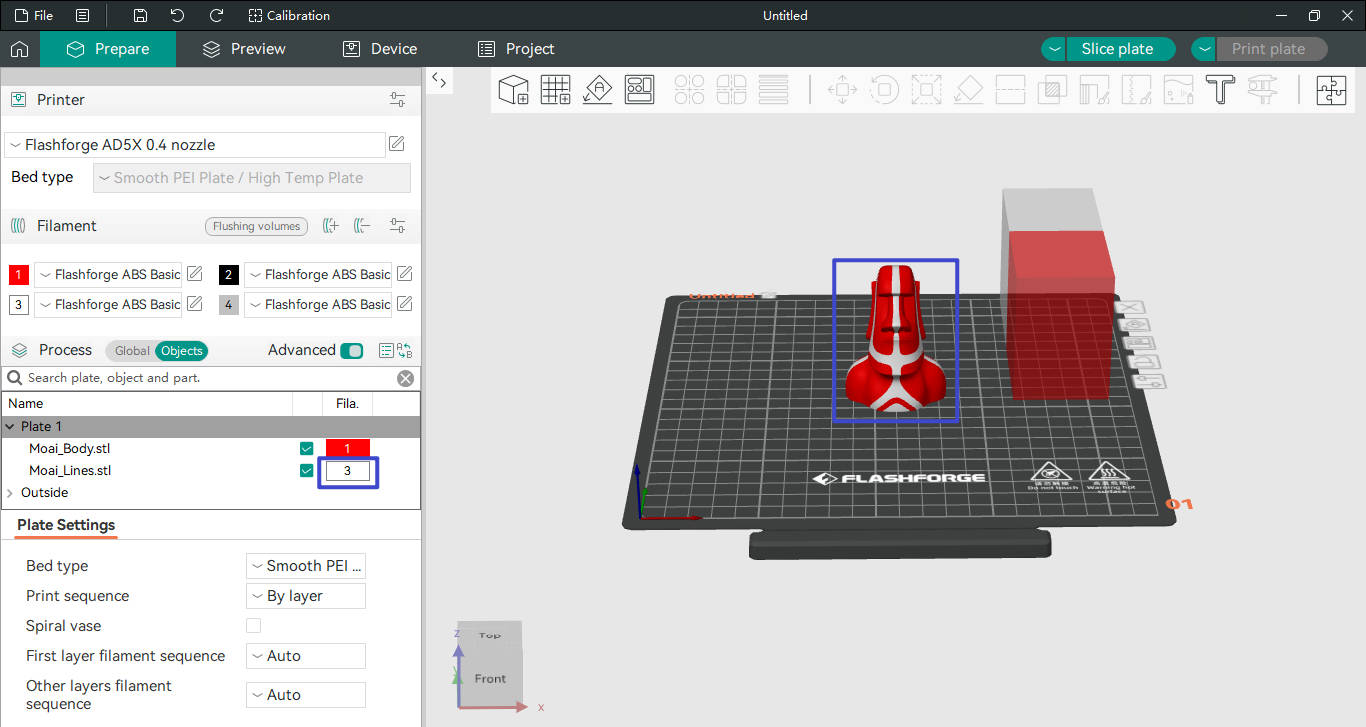The height and width of the screenshot is (727, 1366).
Task: Click the Remove filament icon
Action: click(x=362, y=226)
